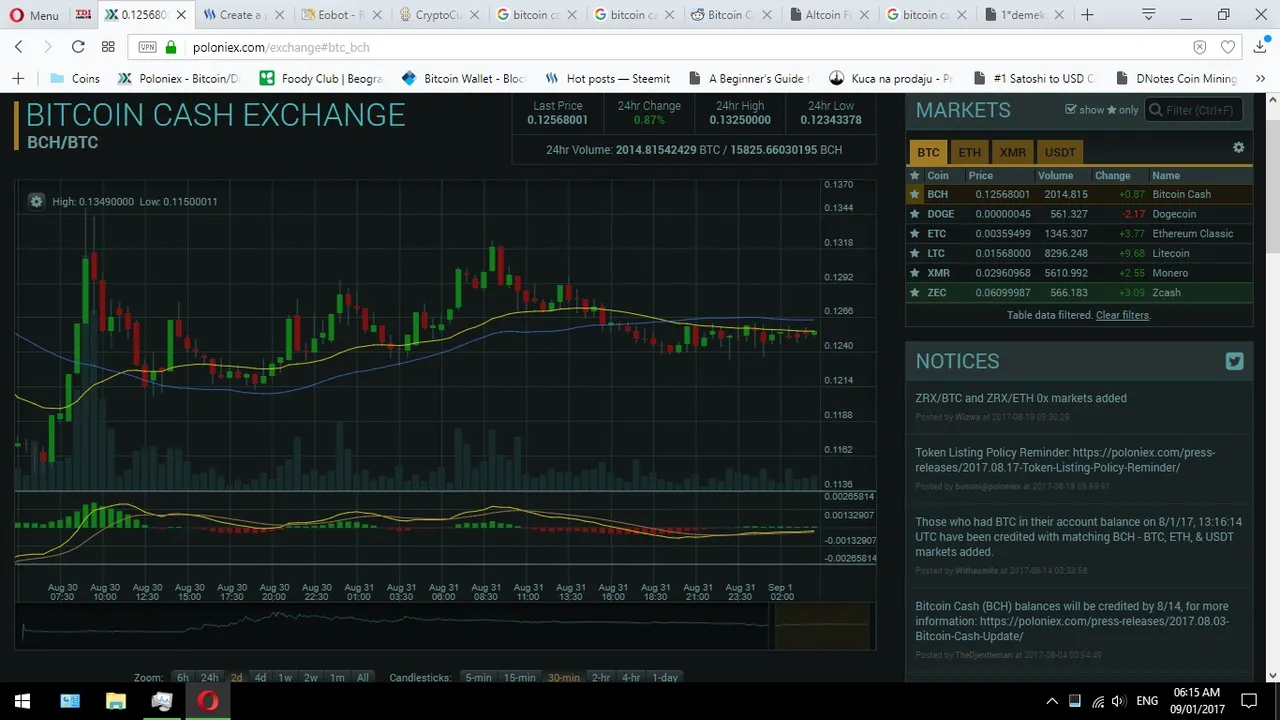Toggle favorite star for LTC row
The width and height of the screenshot is (1280, 720).
[914, 253]
